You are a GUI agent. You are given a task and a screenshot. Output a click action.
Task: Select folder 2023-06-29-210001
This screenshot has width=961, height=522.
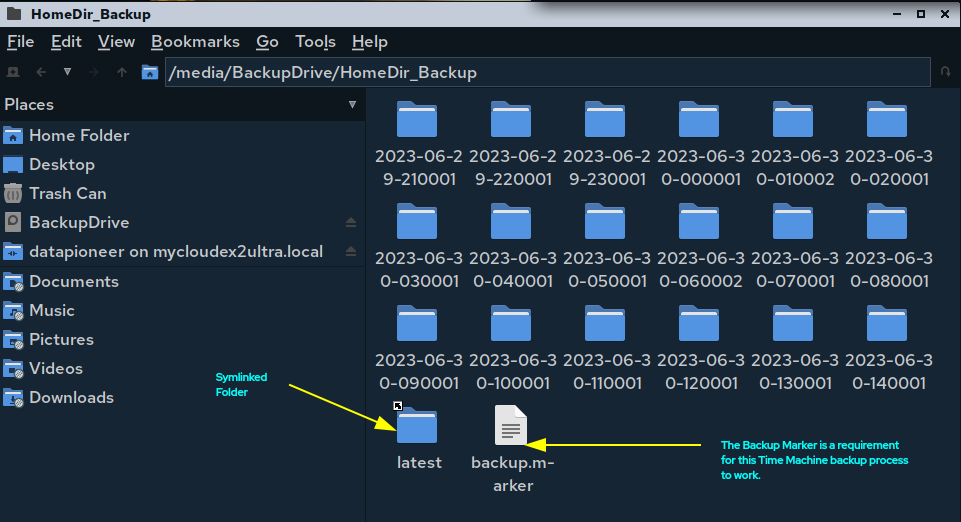(418, 144)
